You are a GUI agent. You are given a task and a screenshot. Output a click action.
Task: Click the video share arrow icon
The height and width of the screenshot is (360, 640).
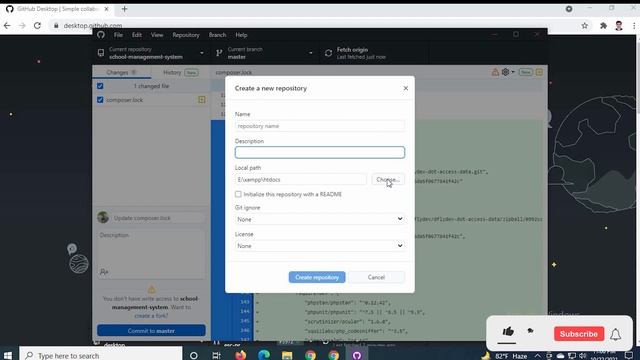[531, 331]
